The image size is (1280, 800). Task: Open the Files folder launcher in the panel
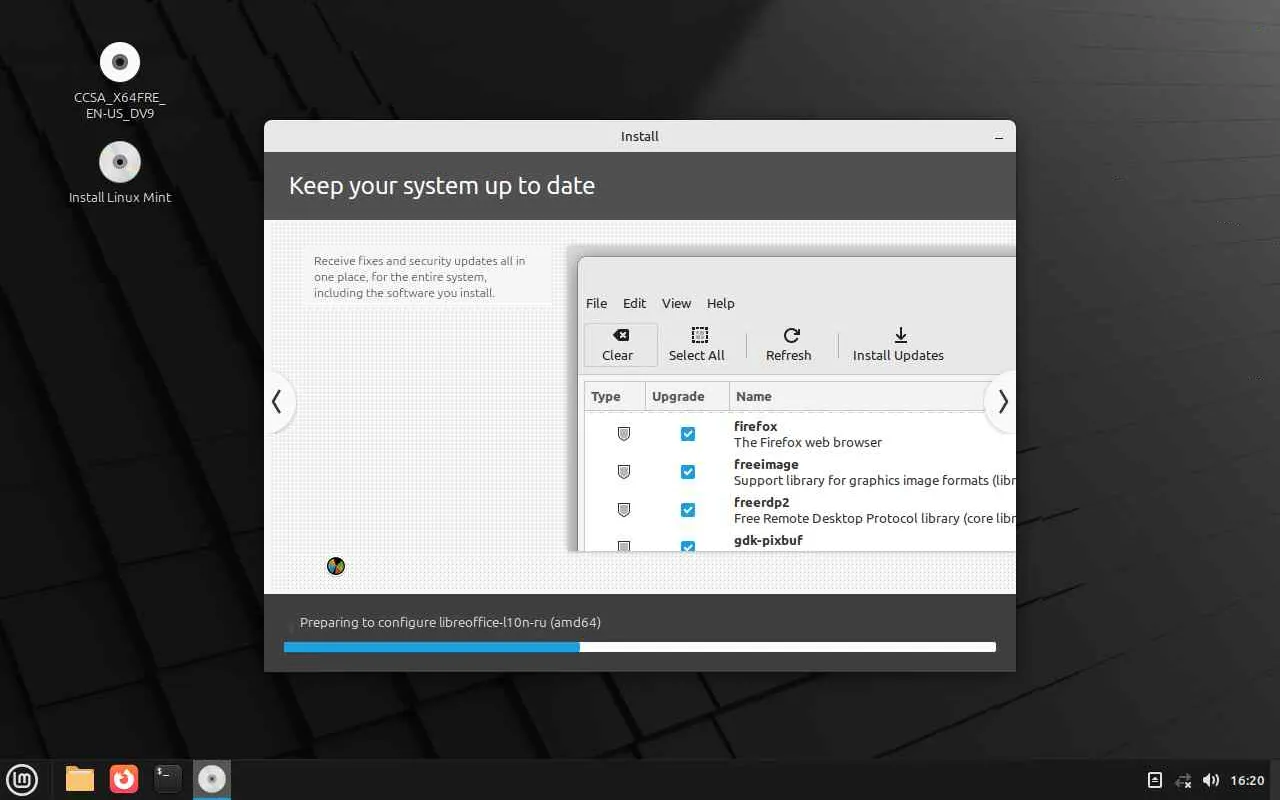pyautogui.click(x=80, y=779)
